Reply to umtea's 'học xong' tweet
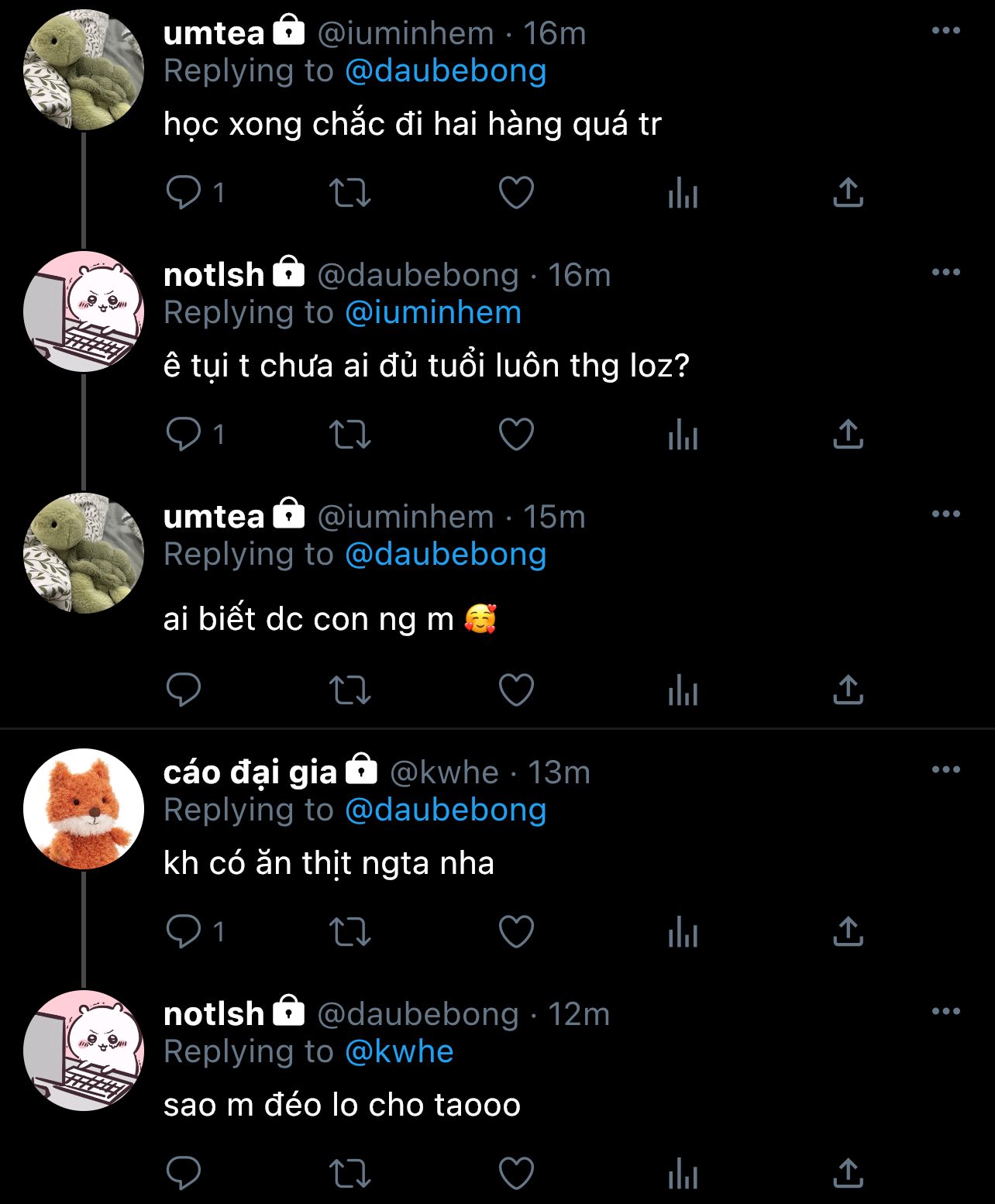 click(x=184, y=193)
